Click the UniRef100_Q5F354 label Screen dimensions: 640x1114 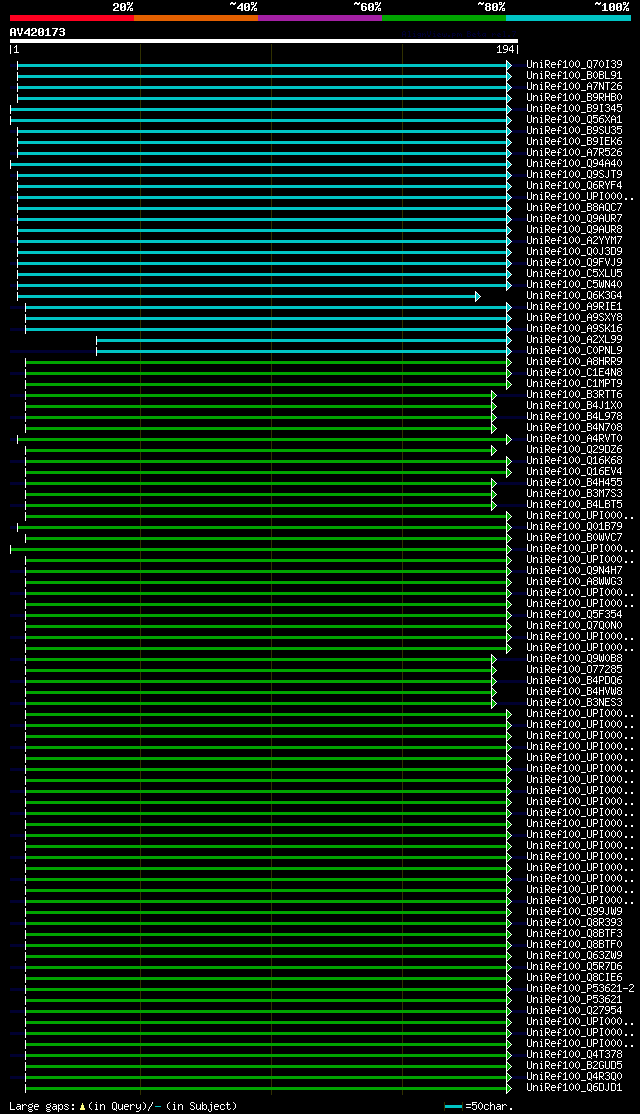(x=574, y=615)
